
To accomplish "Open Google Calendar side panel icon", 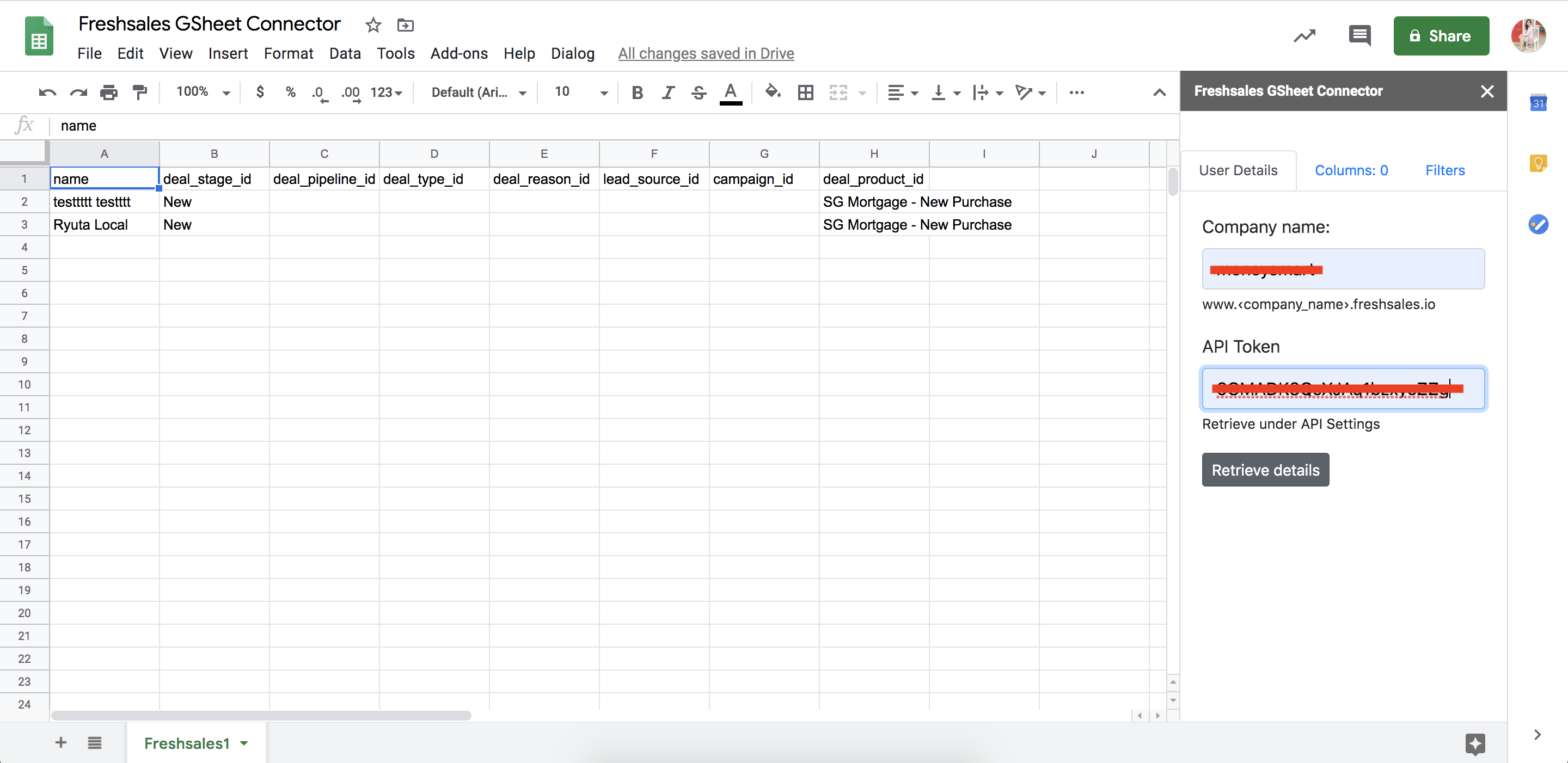I will tap(1538, 102).
